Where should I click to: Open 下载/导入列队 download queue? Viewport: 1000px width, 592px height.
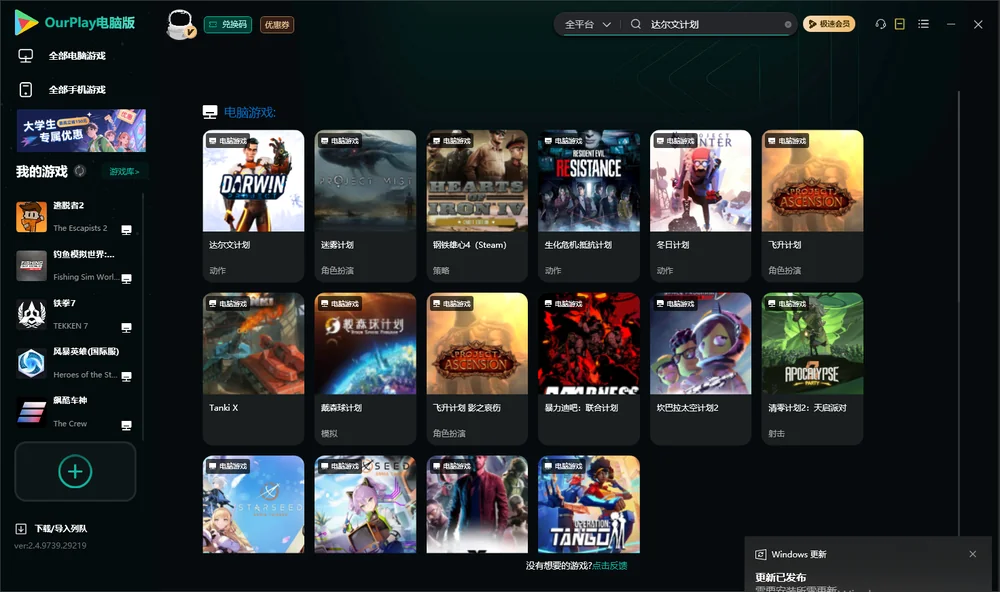pyautogui.click(x=51, y=529)
